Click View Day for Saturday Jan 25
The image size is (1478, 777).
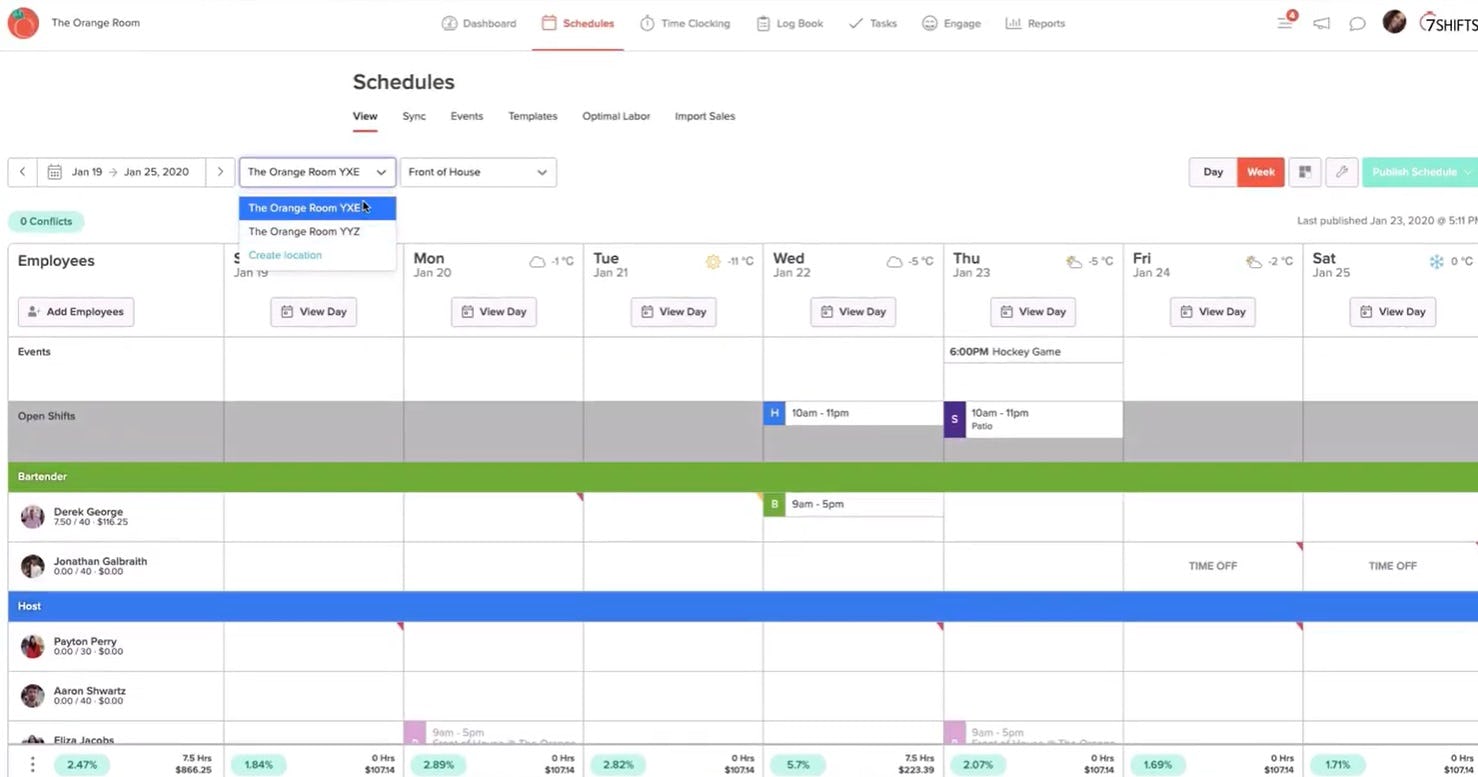click(x=1393, y=312)
